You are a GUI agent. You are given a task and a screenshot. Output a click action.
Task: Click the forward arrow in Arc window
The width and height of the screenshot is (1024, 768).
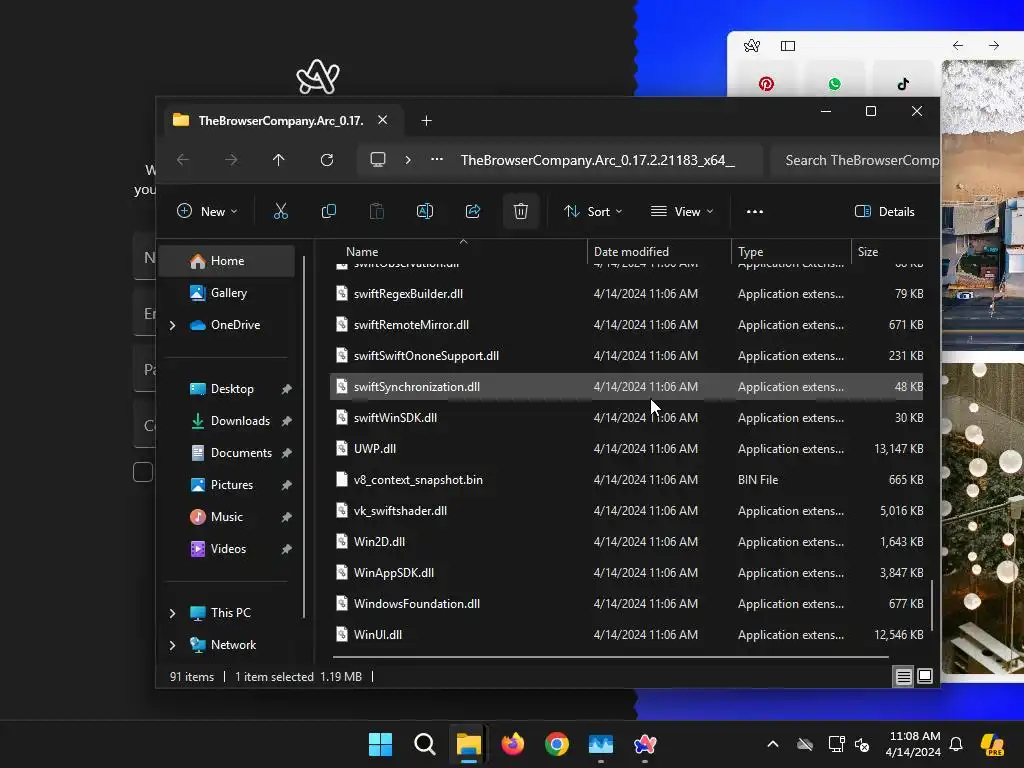tap(994, 46)
